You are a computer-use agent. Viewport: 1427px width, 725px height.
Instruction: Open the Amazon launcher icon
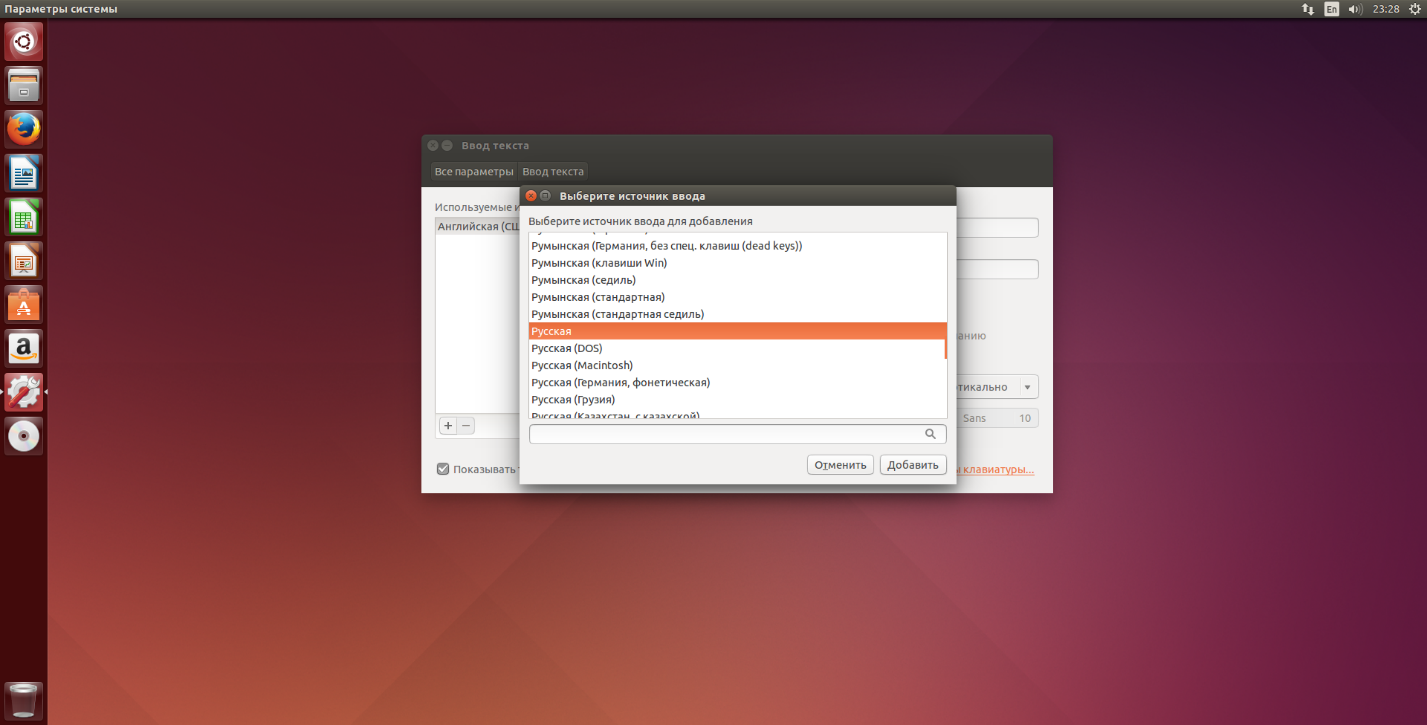click(x=24, y=348)
